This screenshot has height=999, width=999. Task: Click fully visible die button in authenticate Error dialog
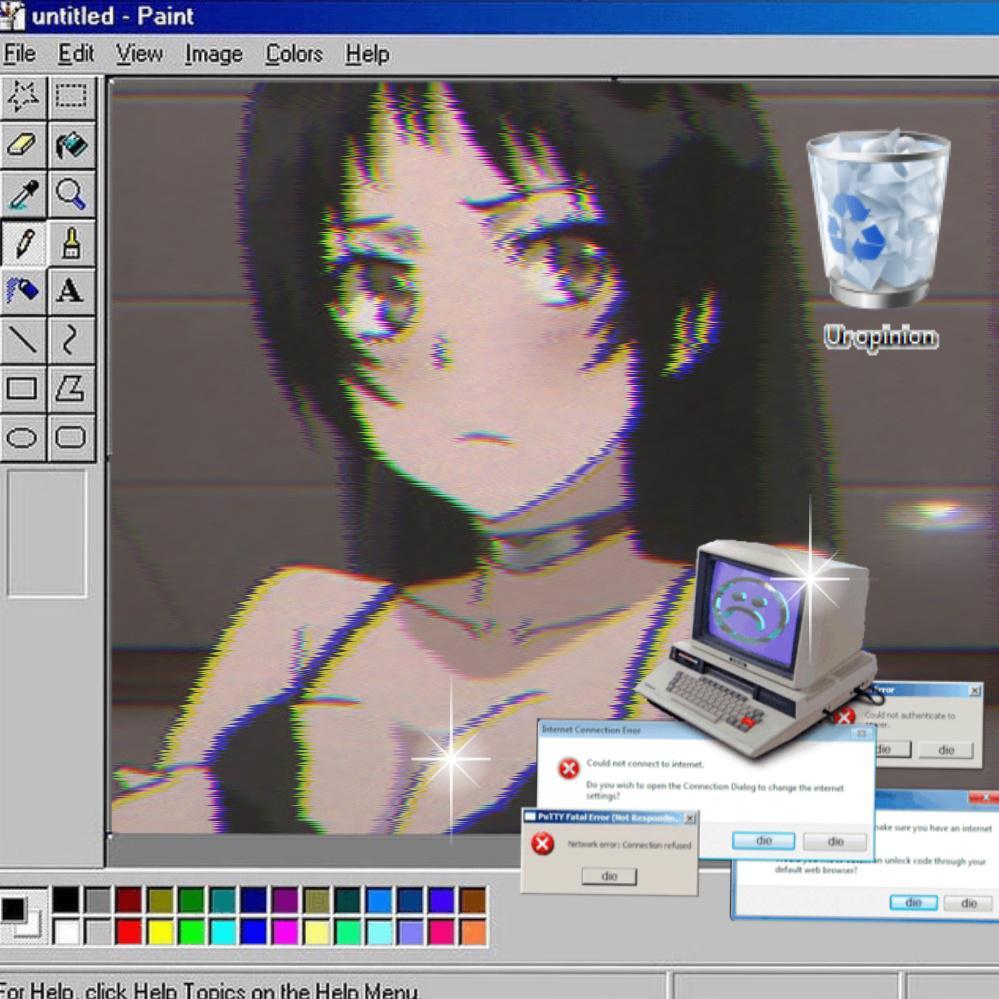pyautogui.click(x=946, y=750)
